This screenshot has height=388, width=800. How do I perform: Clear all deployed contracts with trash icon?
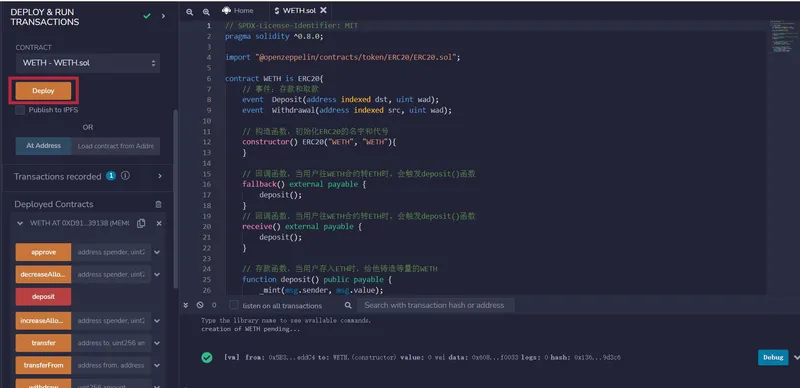click(158, 204)
